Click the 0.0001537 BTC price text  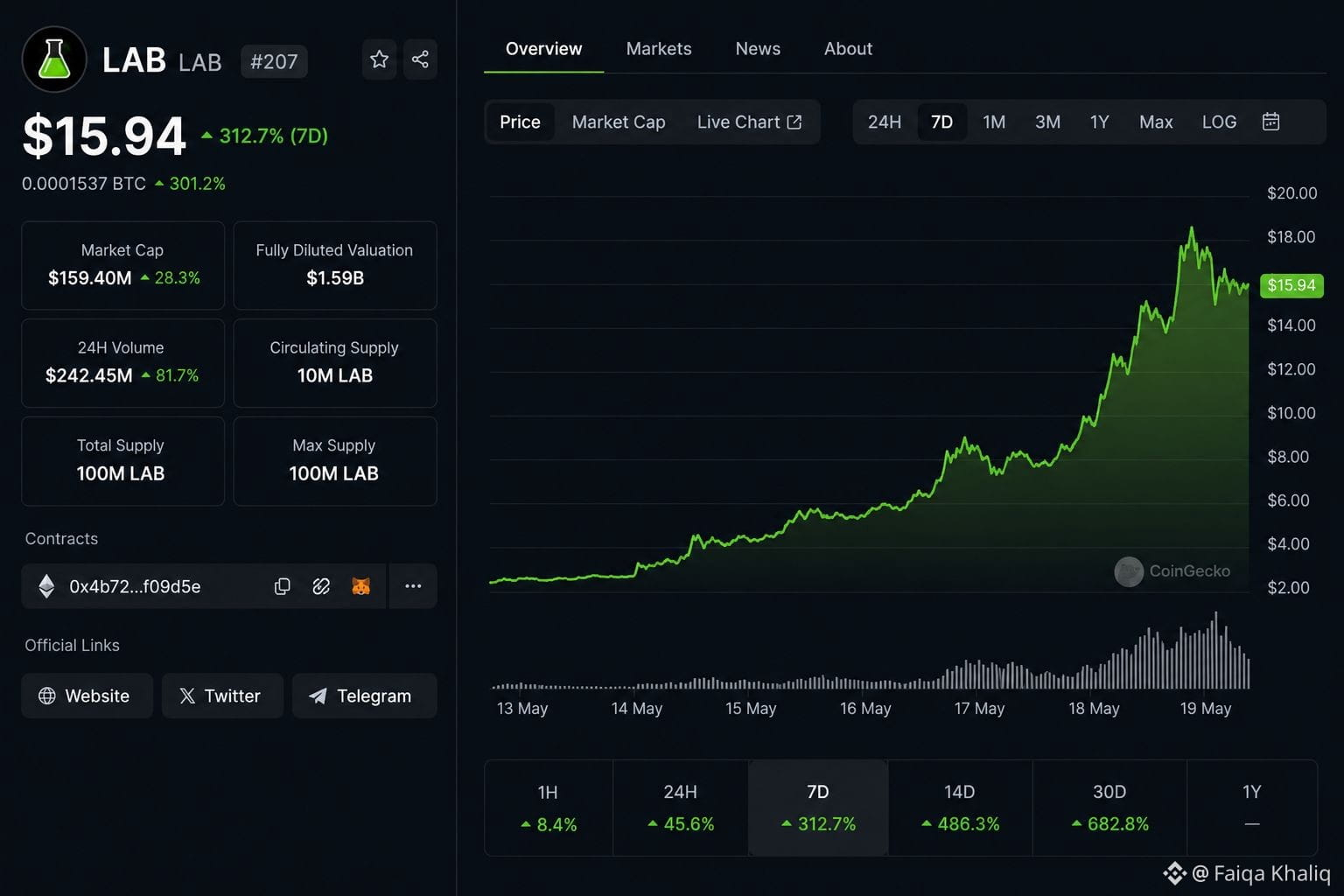coord(84,184)
